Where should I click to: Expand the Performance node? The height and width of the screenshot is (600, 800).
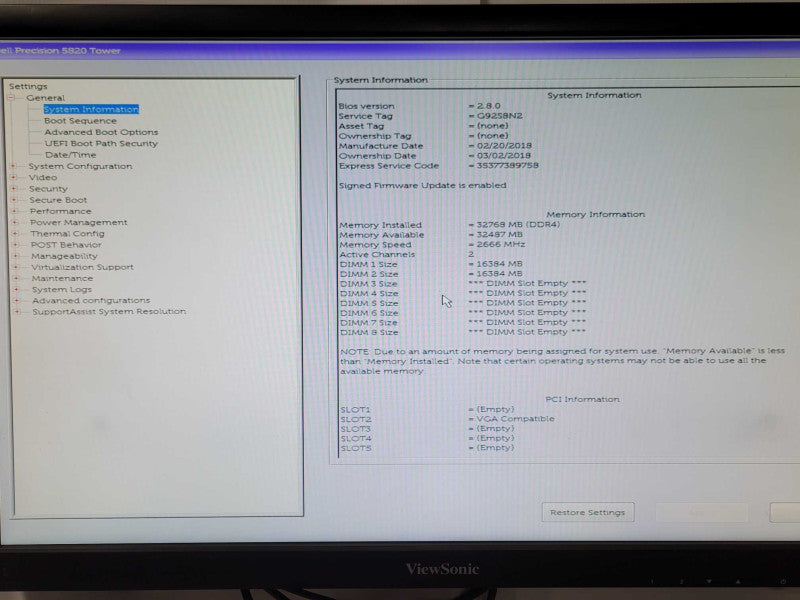coord(15,211)
